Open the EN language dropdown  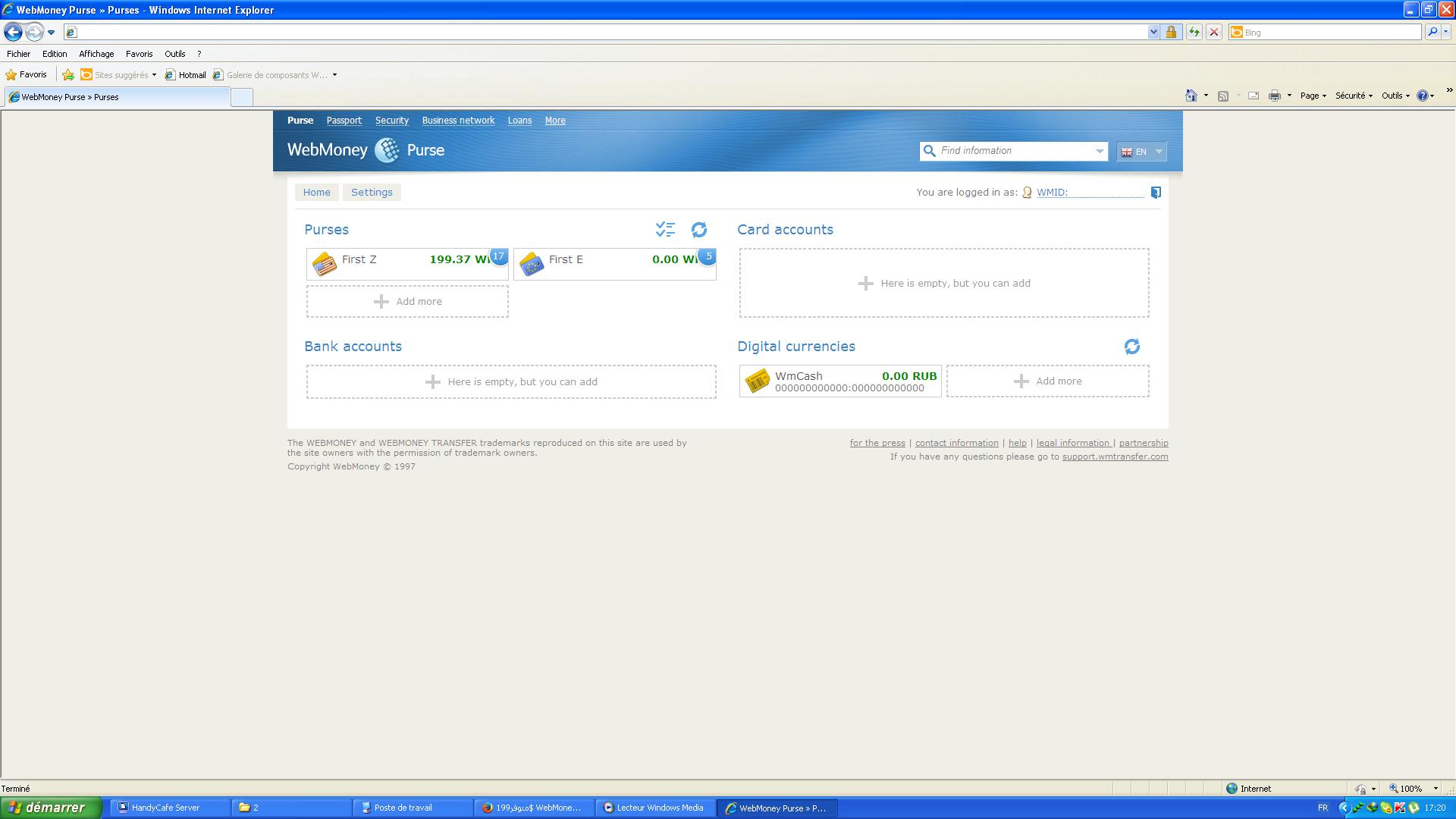pos(1141,152)
